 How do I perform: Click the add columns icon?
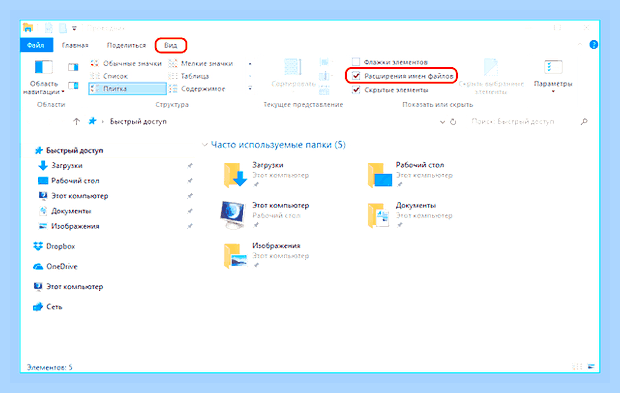[x=324, y=76]
